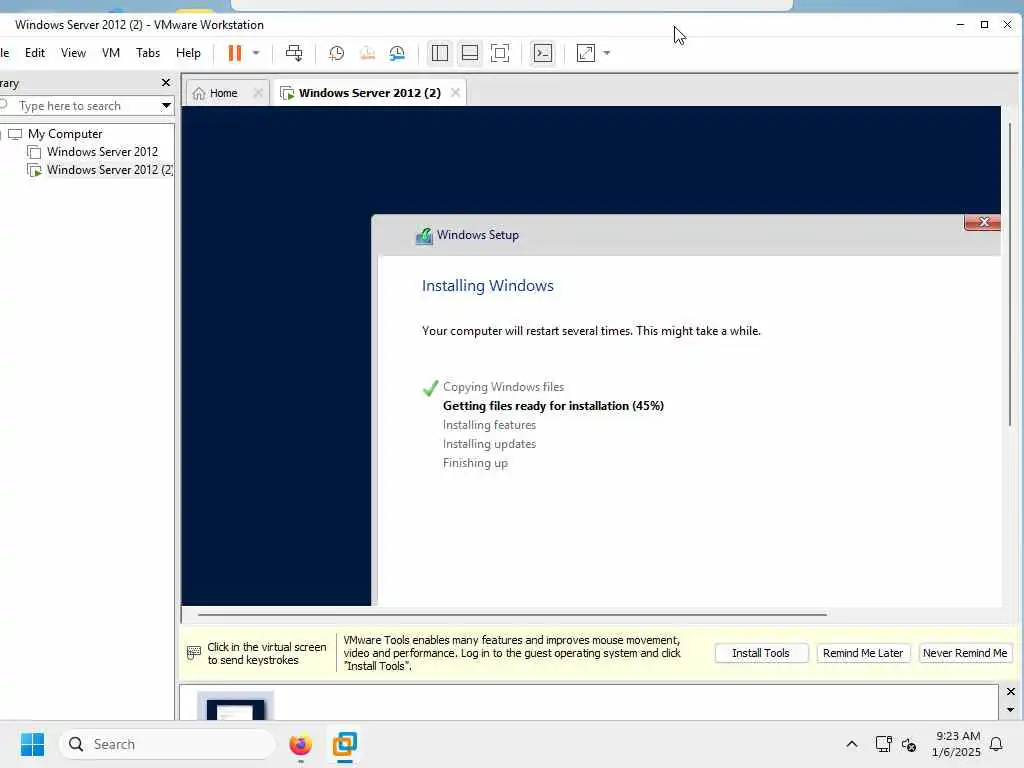
Task: Click Remind Me Later
Action: [863, 653]
